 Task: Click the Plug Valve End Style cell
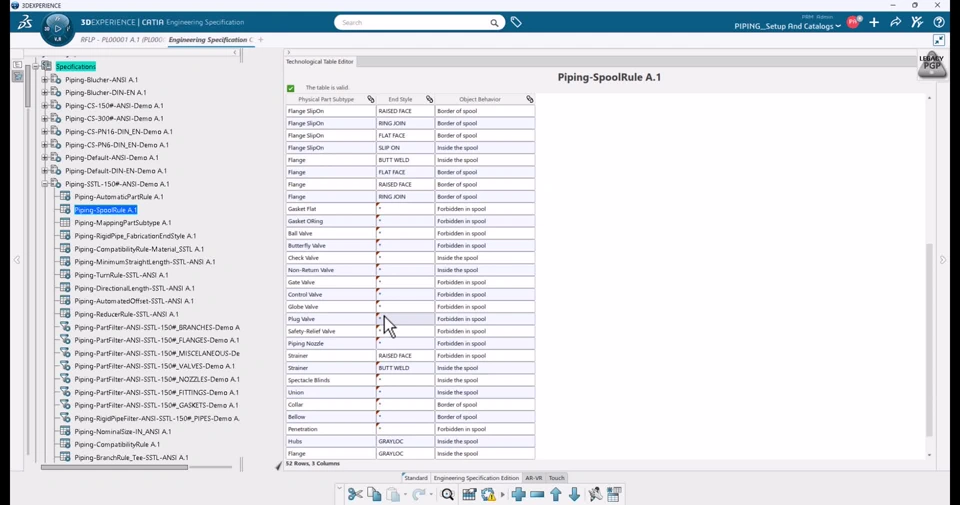(405, 319)
